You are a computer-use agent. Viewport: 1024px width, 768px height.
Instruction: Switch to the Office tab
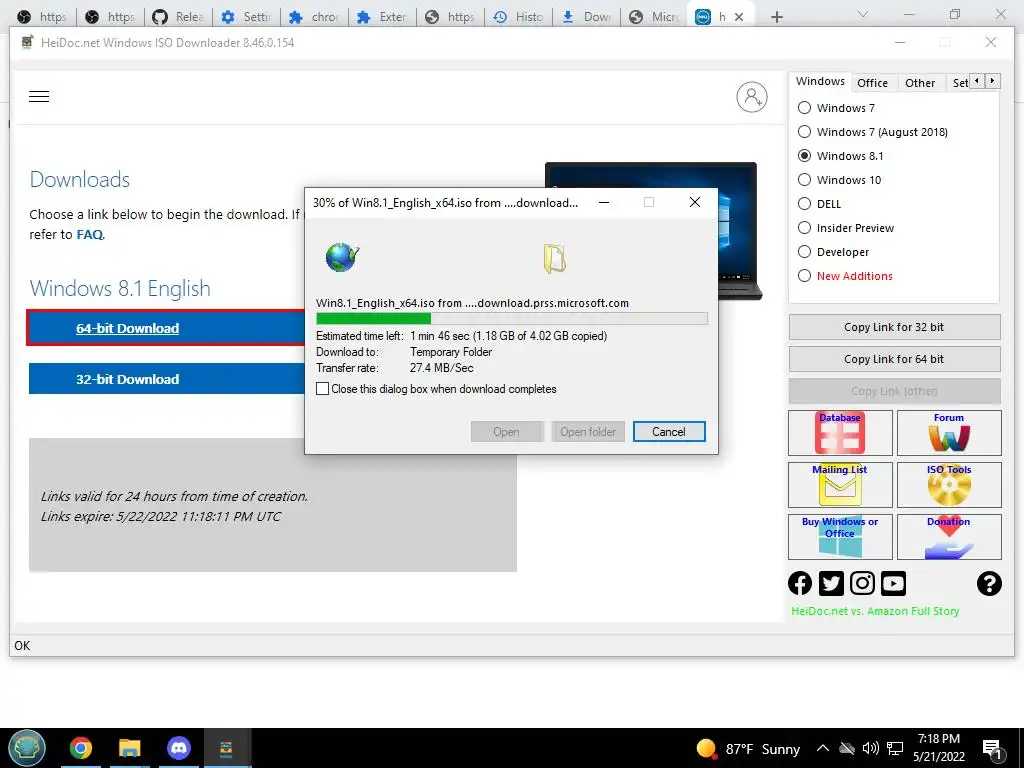tap(872, 83)
